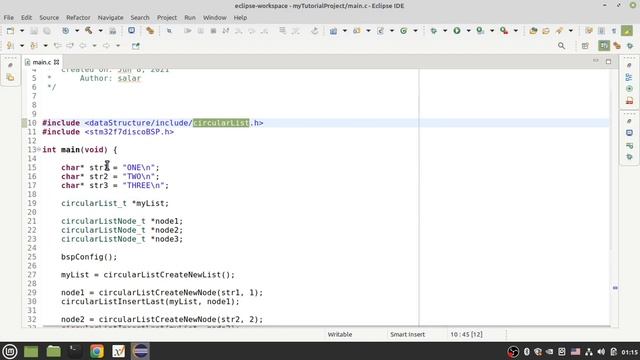640x360 pixels.
Task: Maximize the editor area button
Action: pos(609,61)
